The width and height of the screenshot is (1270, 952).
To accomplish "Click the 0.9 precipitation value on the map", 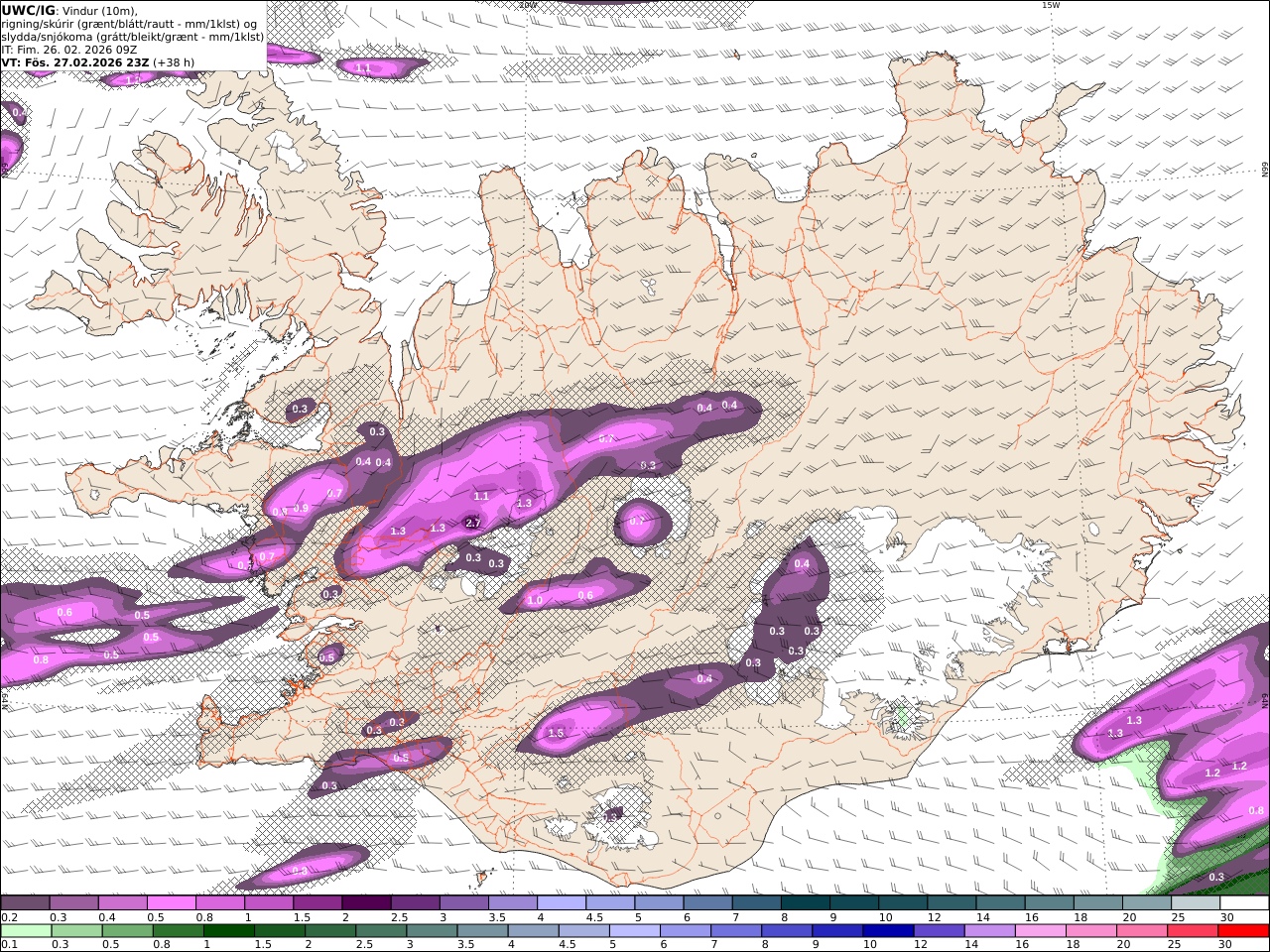I will tap(302, 508).
